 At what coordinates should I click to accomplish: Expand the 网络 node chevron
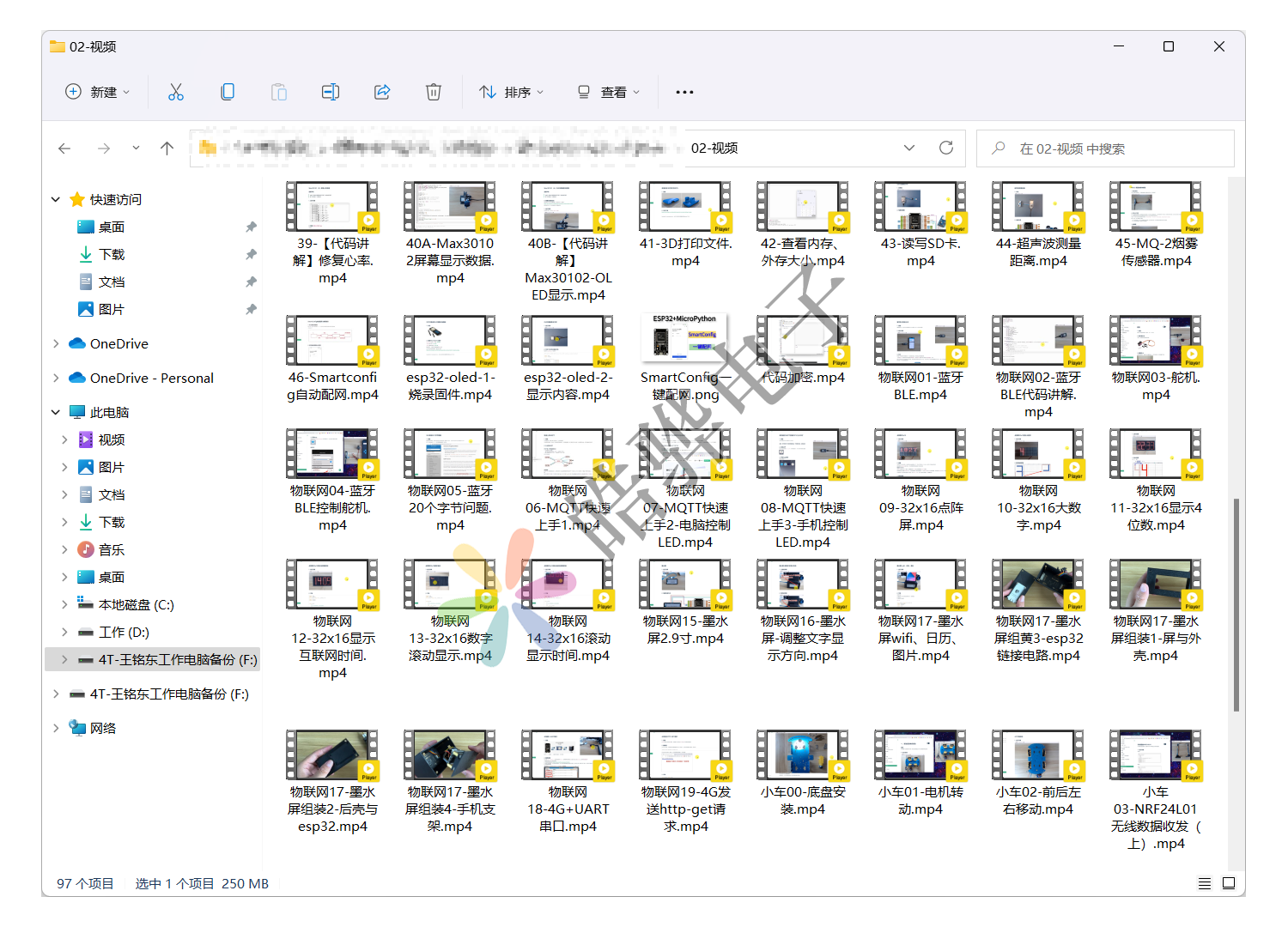tap(56, 728)
